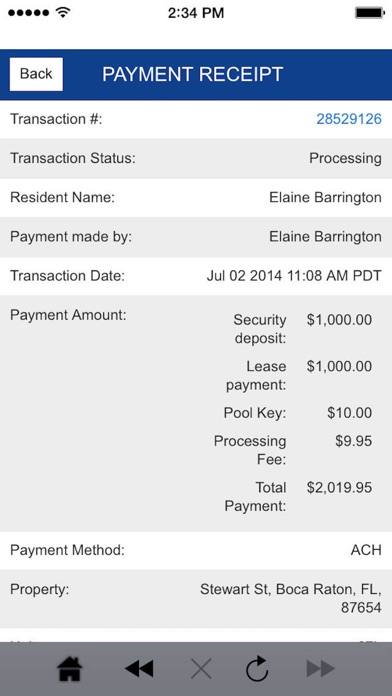Tap the Wi-Fi status icon
Image resolution: width=392 pixels, height=696 pixels.
click(64, 12)
